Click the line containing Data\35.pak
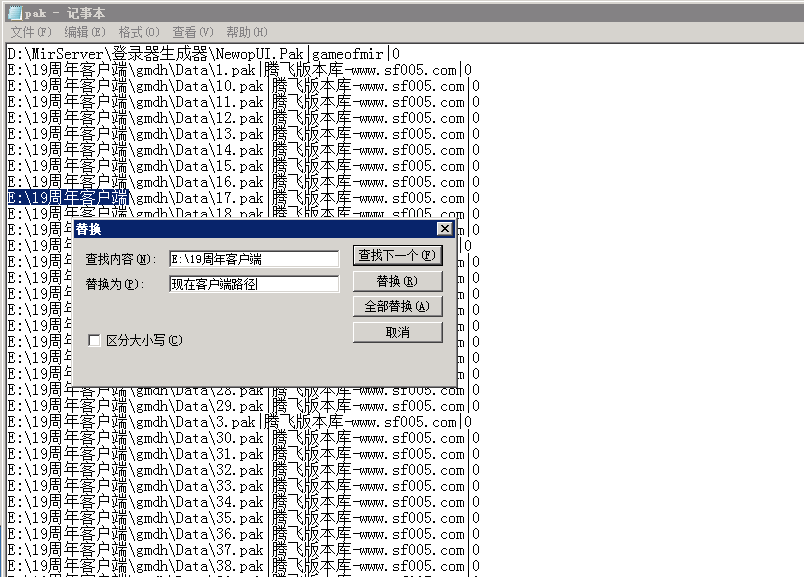Image resolution: width=804 pixels, height=577 pixels. point(244,518)
